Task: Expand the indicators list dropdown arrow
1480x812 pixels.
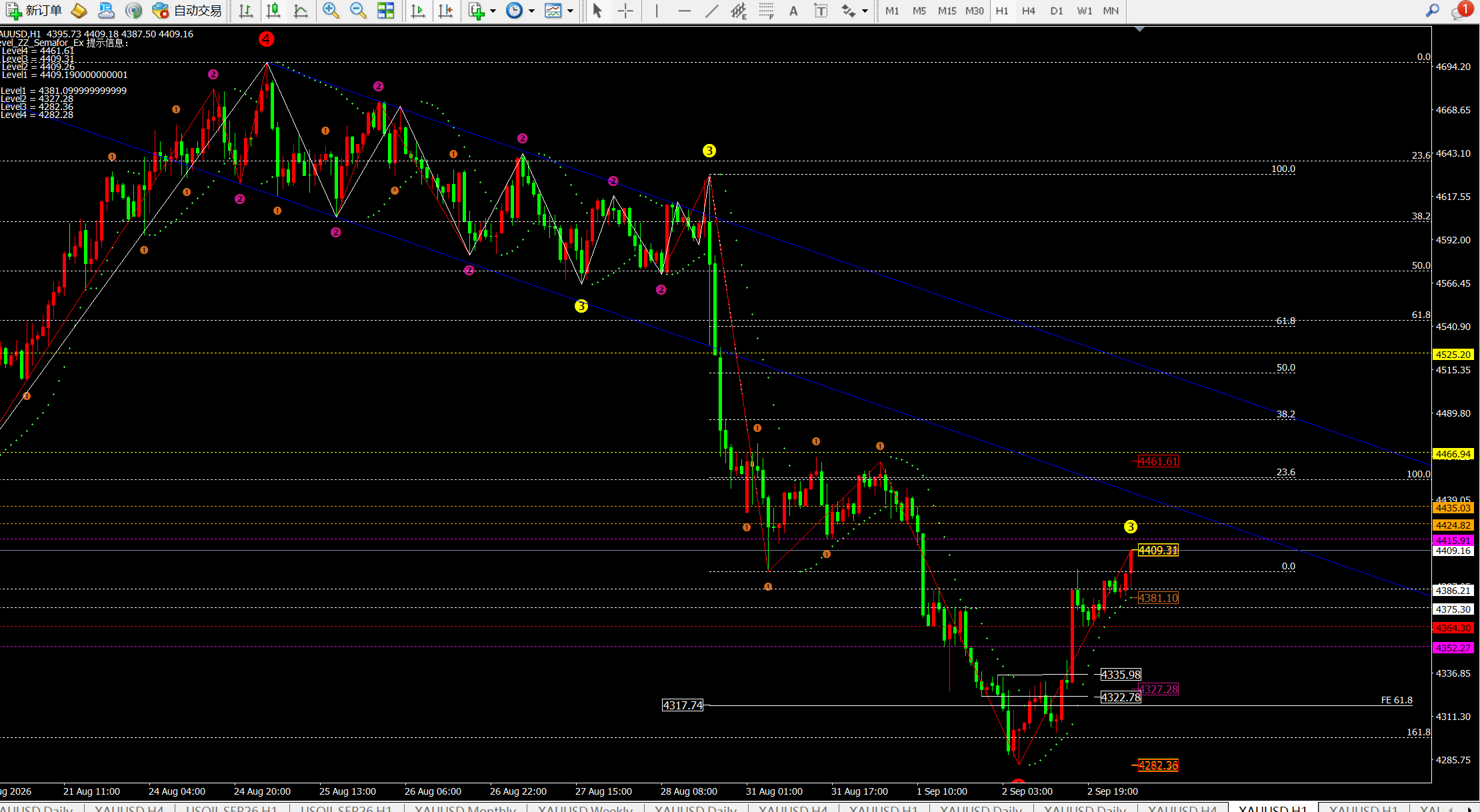Action: tap(493, 11)
